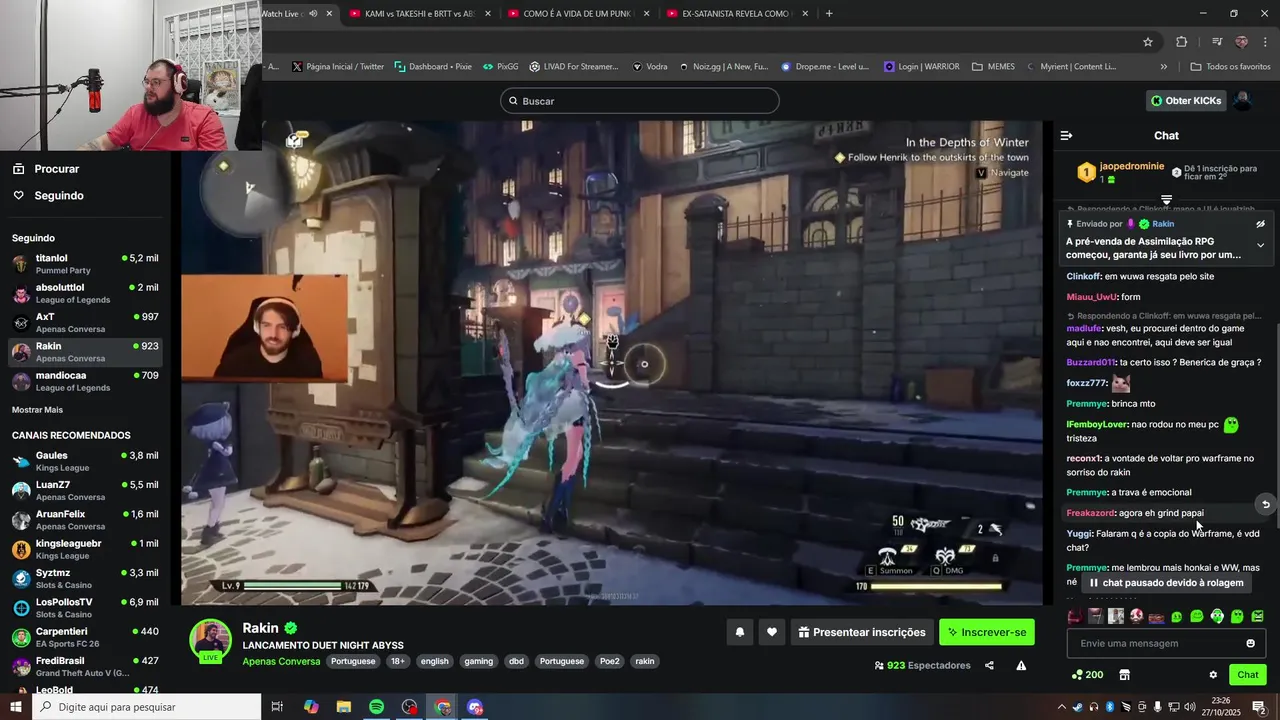Image resolution: width=1280 pixels, height=720 pixels.
Task: Open a new browser tab
Action: click(829, 13)
